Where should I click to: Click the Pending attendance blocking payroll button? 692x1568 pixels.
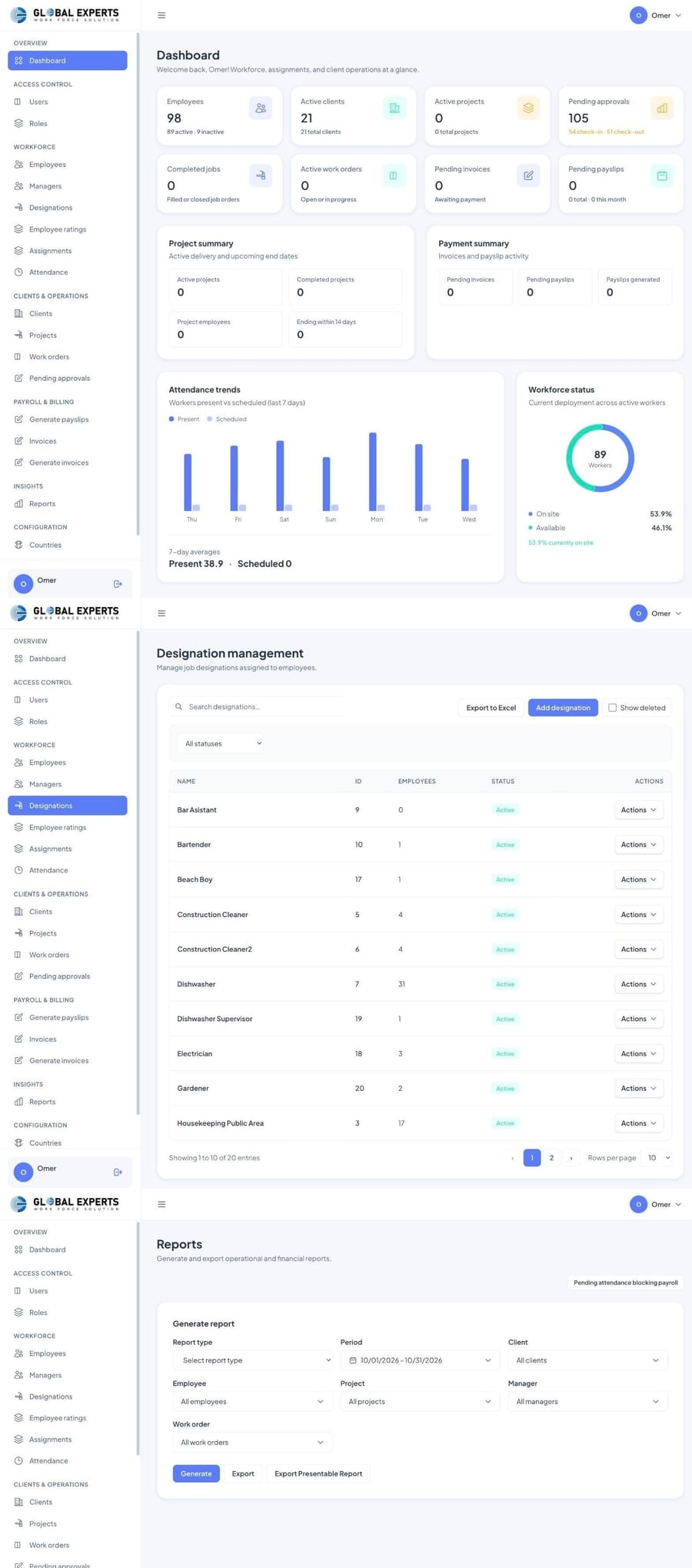[626, 1283]
